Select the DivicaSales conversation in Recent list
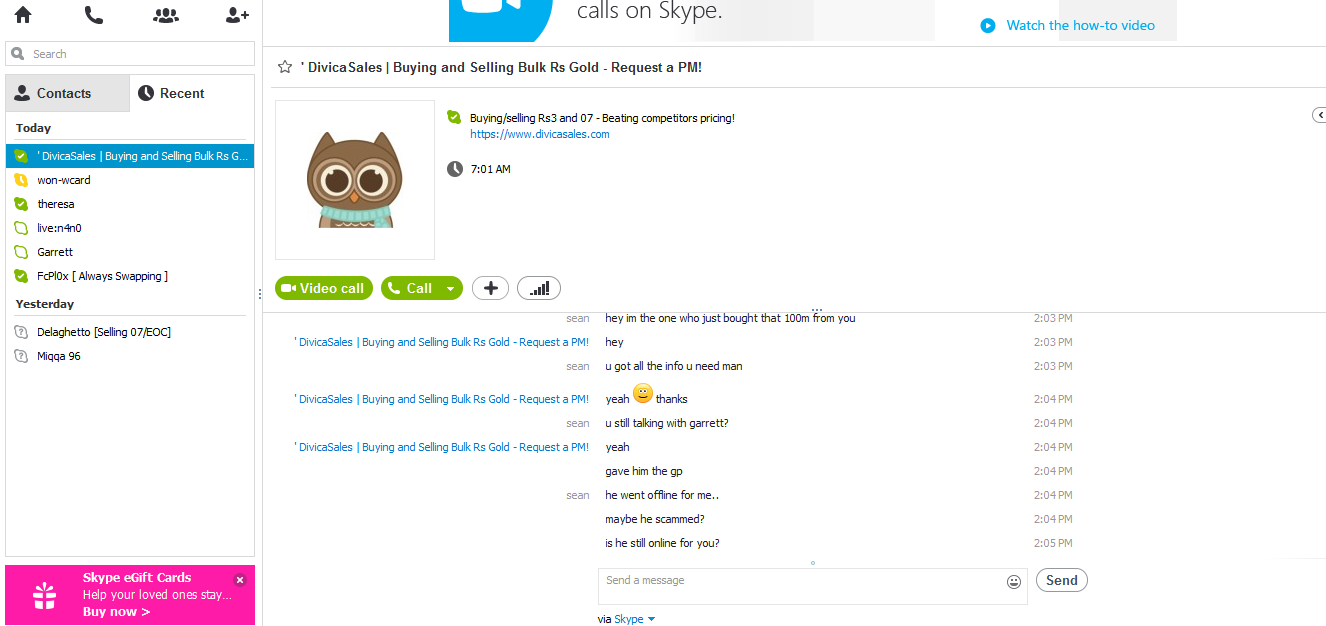This screenshot has height=626, width=1326. point(130,156)
